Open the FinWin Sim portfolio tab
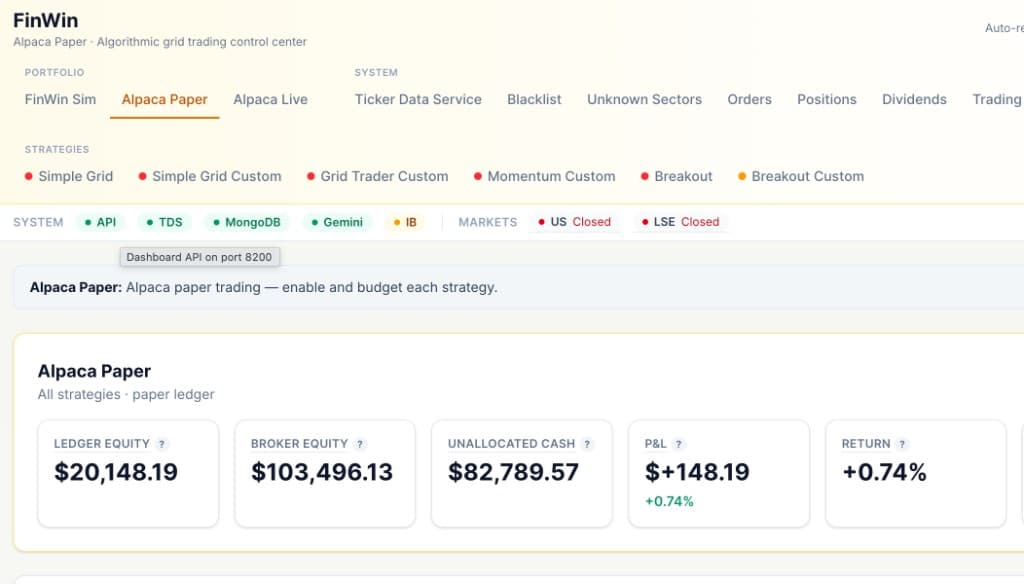 pos(60,99)
